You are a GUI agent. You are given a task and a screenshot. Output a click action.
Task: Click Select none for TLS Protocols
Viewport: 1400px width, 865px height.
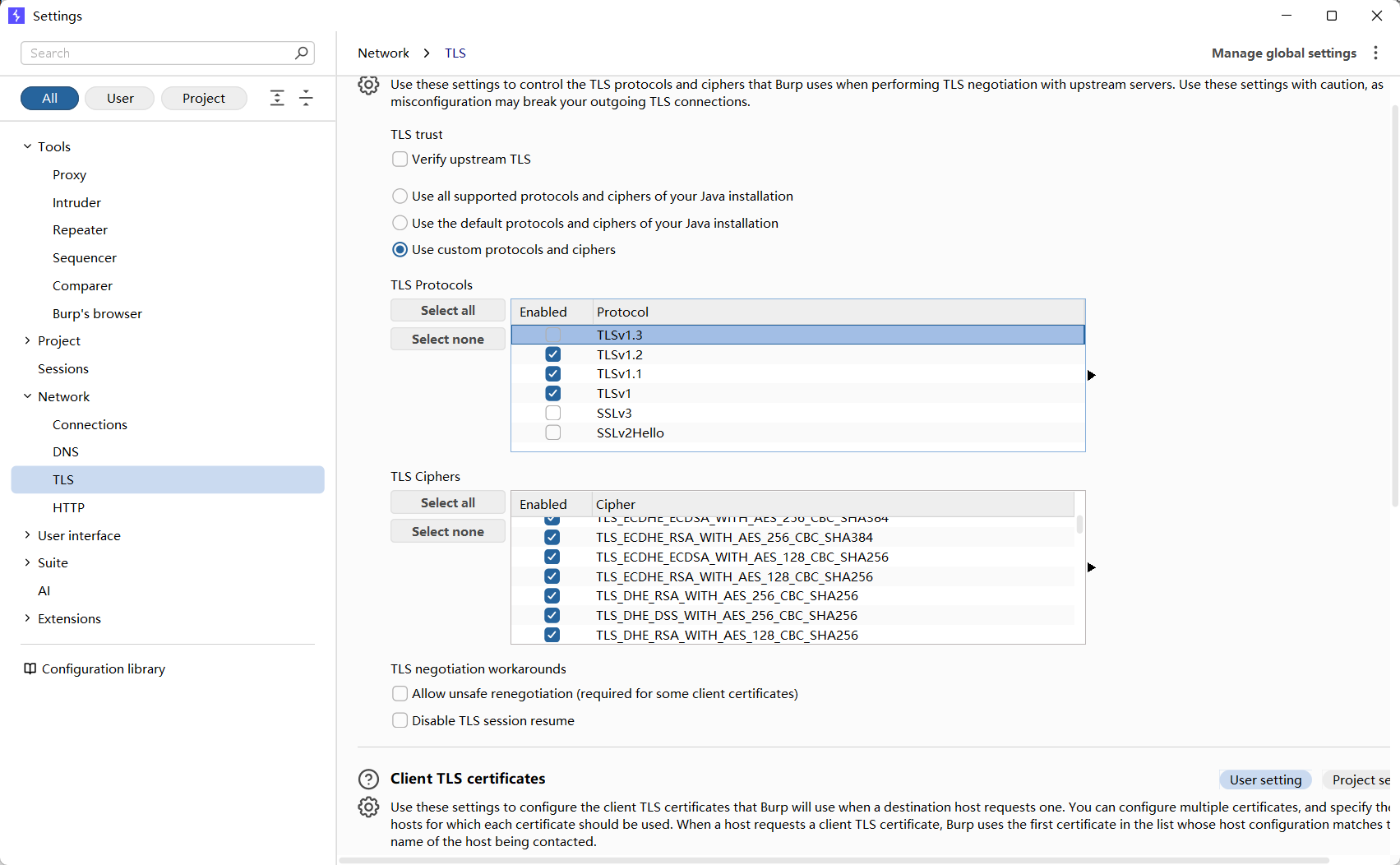click(448, 339)
